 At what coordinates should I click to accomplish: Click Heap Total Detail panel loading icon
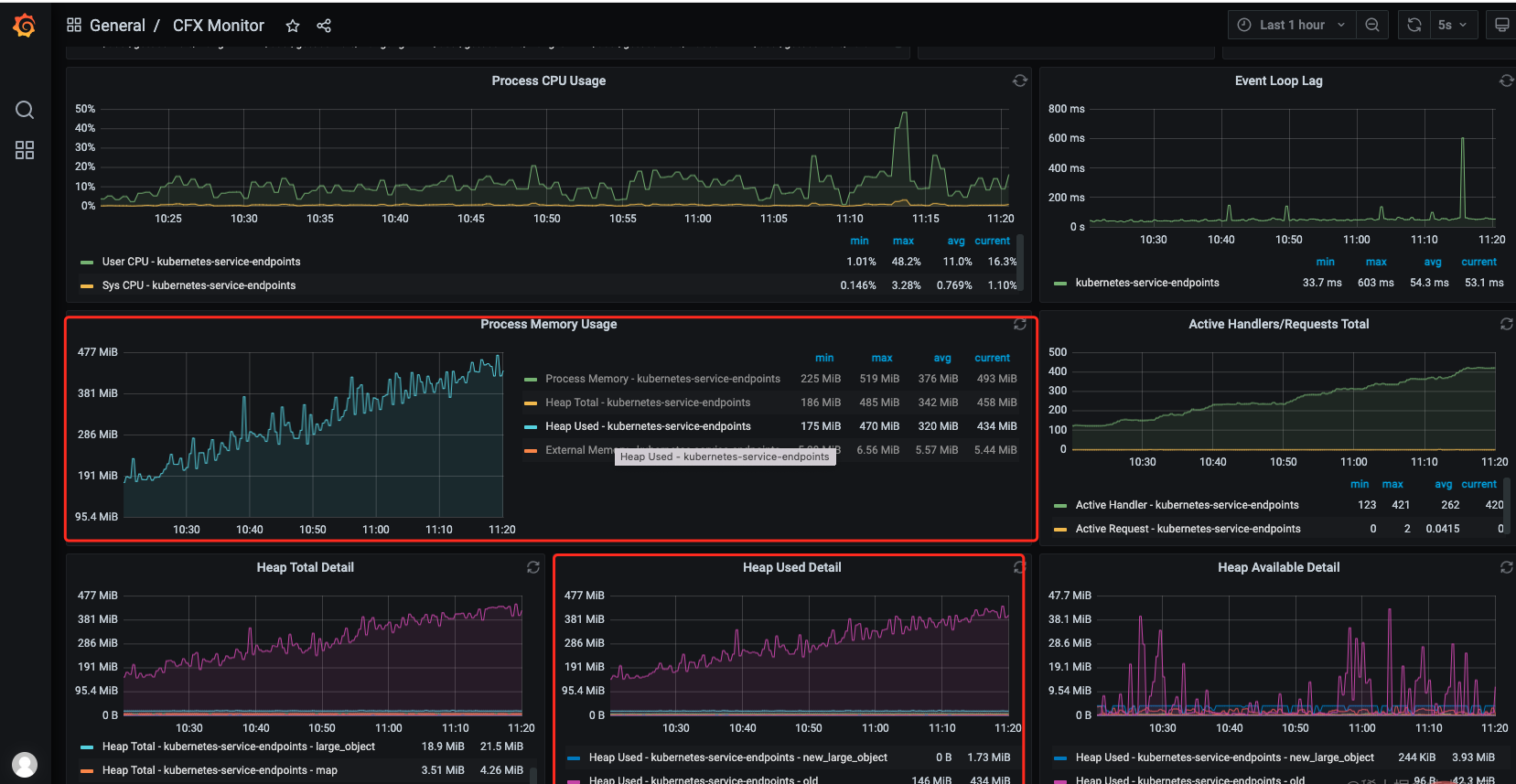533,567
